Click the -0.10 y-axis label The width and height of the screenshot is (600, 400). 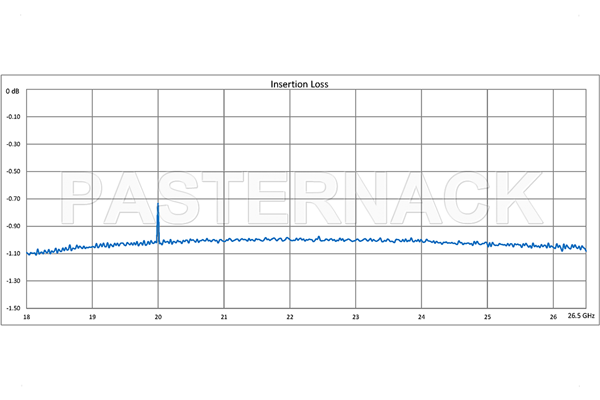point(13,116)
